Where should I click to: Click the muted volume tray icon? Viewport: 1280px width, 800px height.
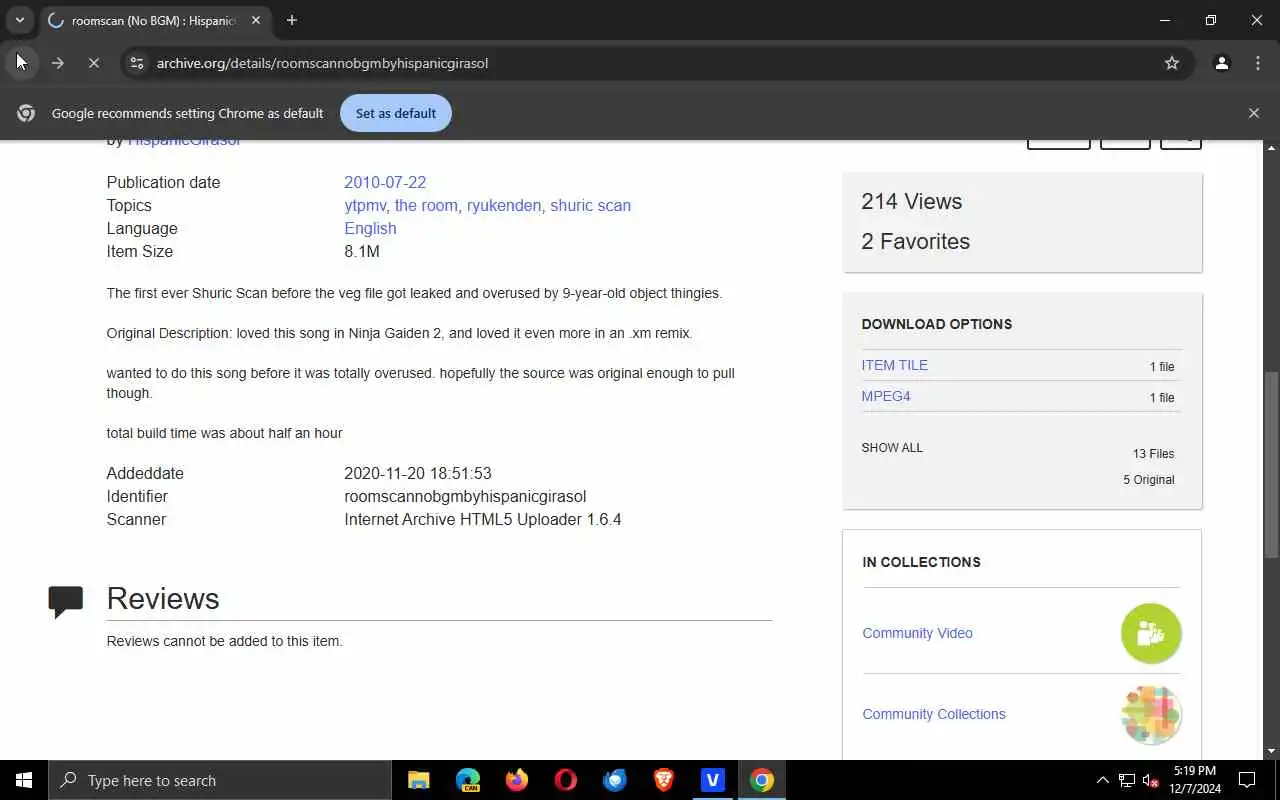click(x=1151, y=780)
